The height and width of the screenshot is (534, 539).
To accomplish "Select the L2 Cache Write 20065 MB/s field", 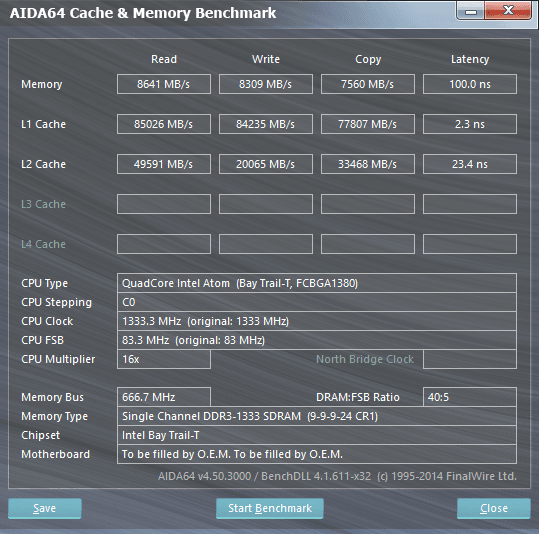I will [266, 164].
